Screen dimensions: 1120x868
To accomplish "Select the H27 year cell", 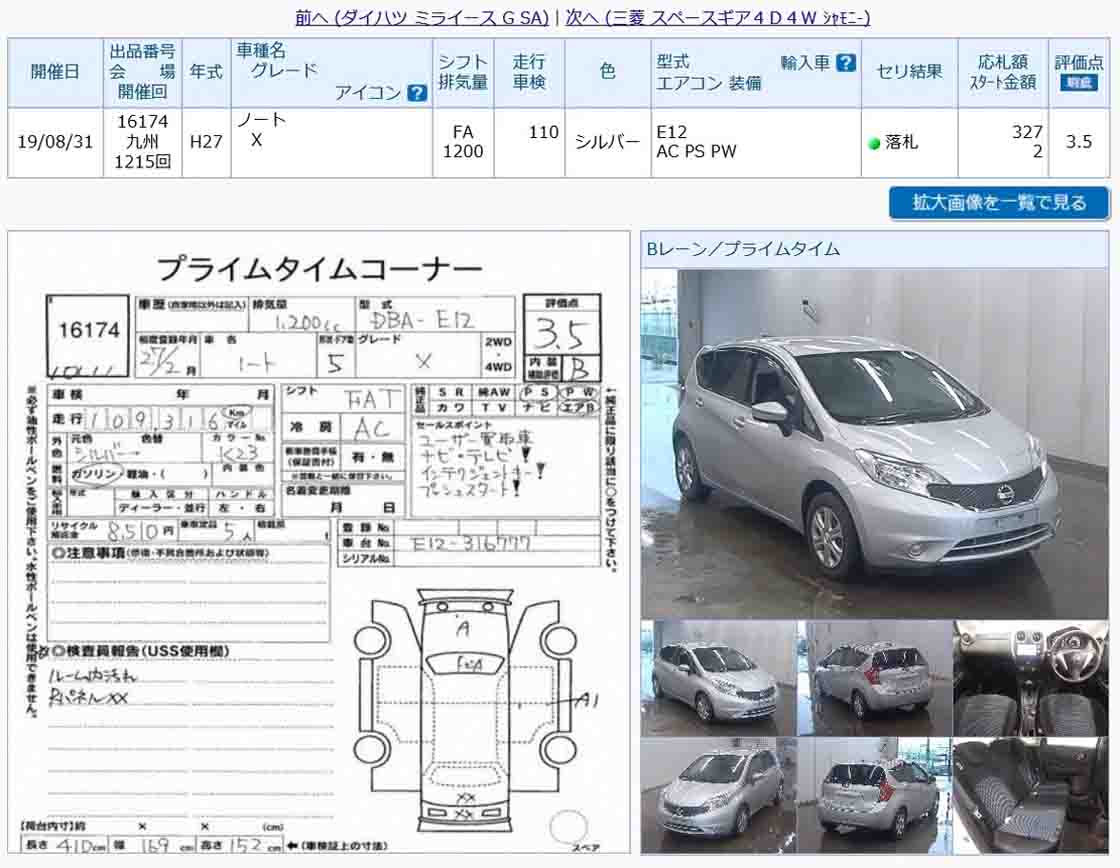I will tap(206, 141).
